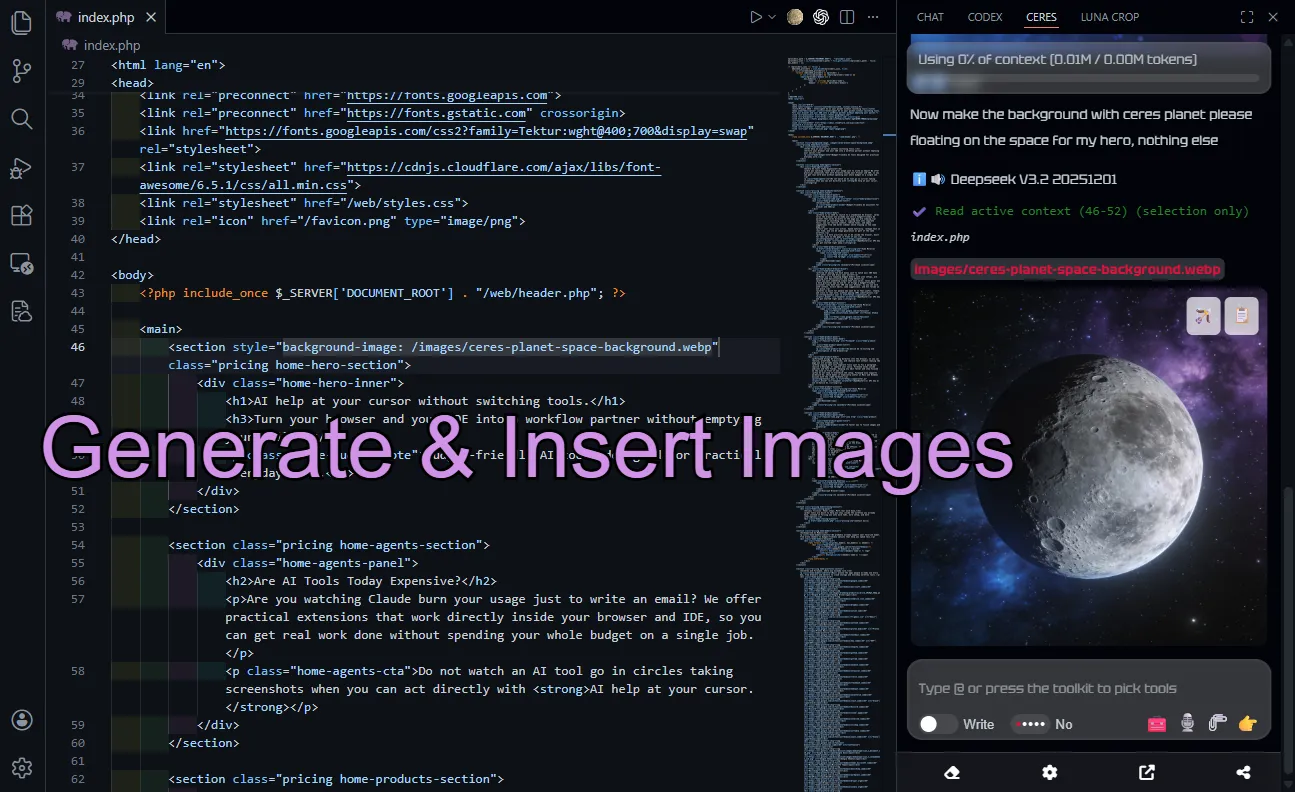
Task: Open the toolkit picker with red toolbox icon
Action: point(1157,723)
